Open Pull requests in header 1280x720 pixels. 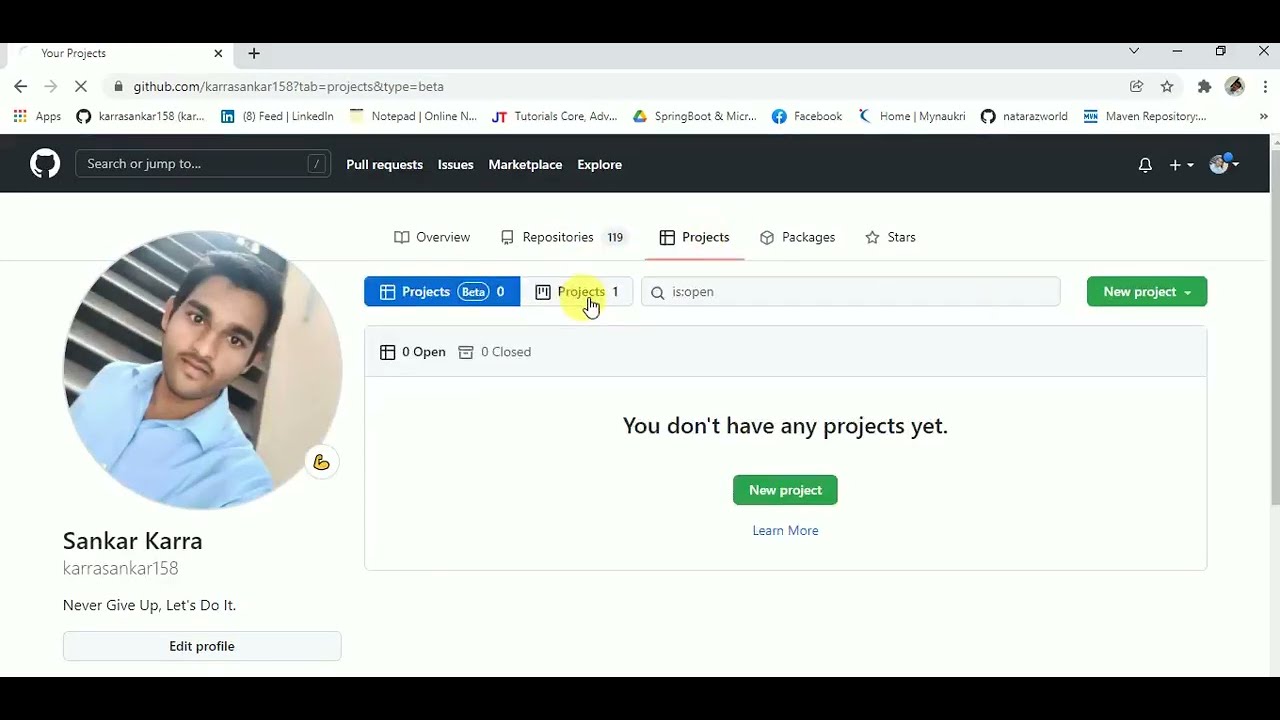(x=384, y=164)
